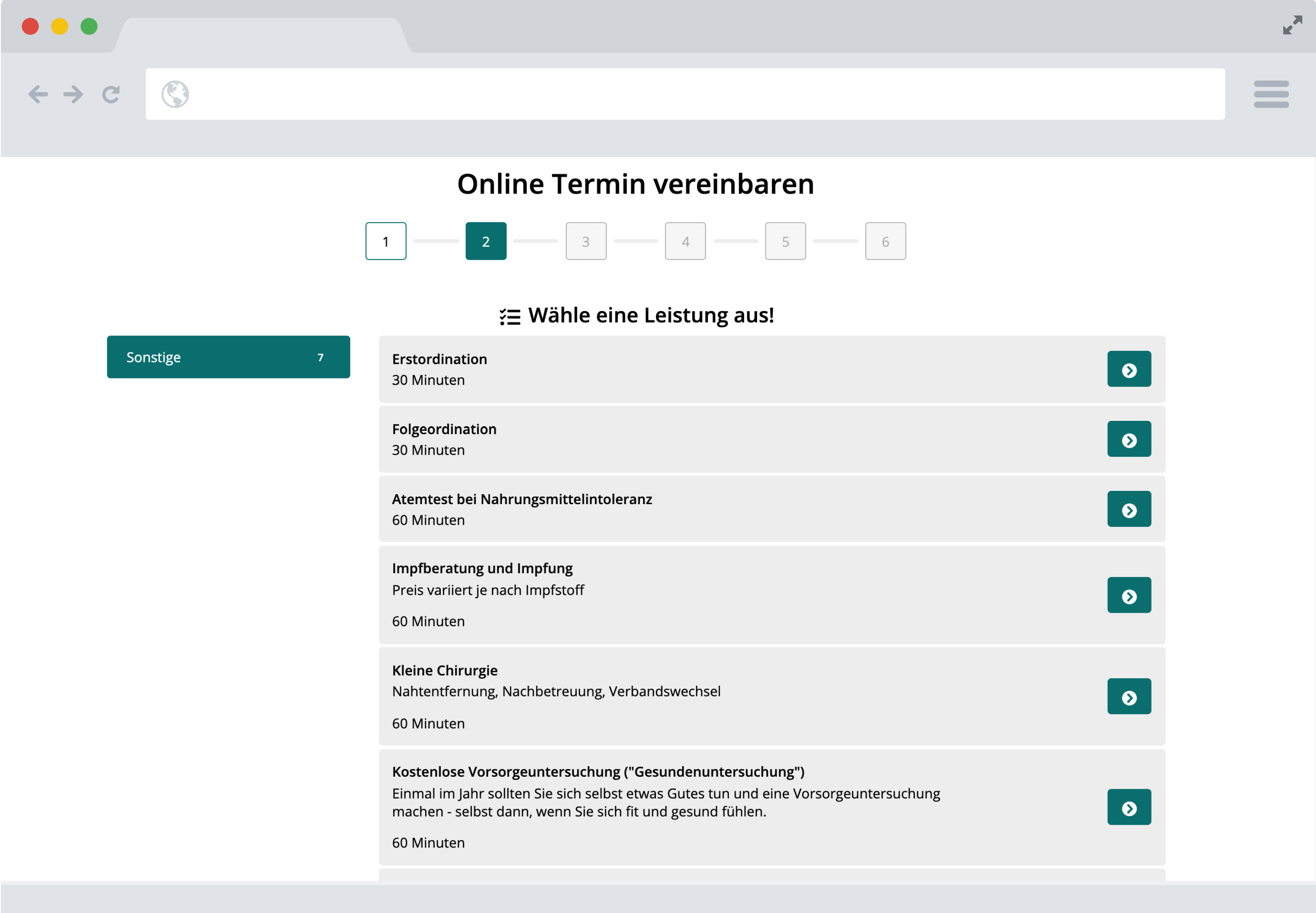
Task: Open the browser hamburger menu
Action: click(1271, 94)
